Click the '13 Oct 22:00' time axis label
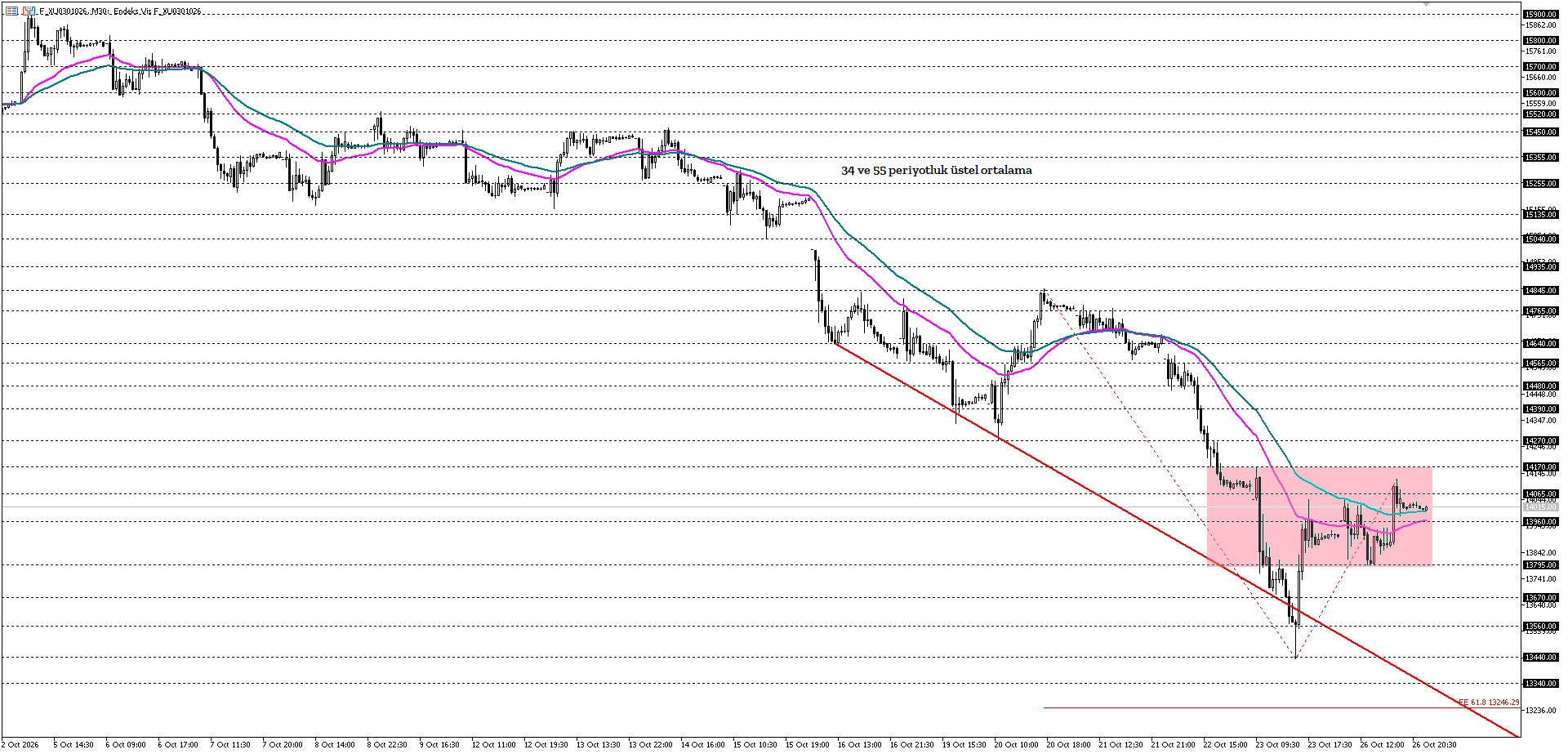The width and height of the screenshot is (1568, 754). coord(650,745)
